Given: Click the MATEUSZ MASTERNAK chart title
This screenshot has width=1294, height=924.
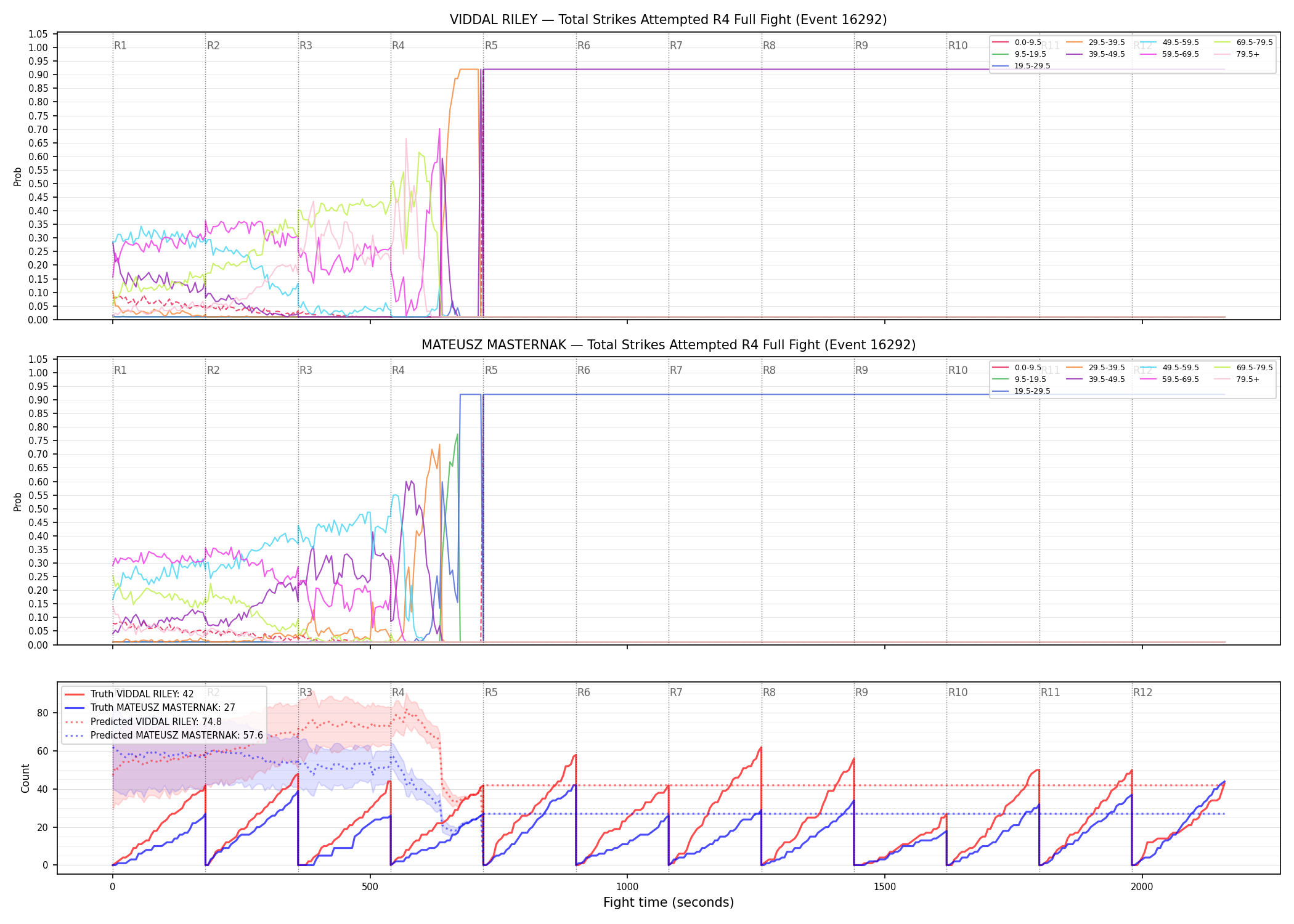Looking at the screenshot, I should coord(668,345).
